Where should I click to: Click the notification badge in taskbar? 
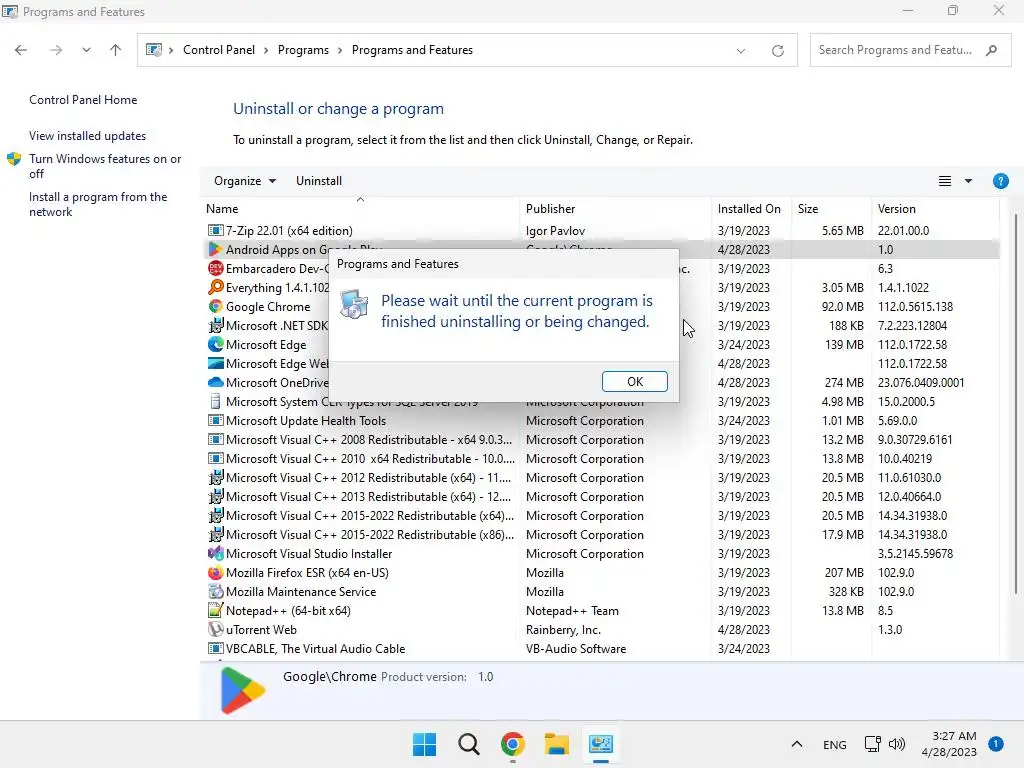tap(995, 743)
